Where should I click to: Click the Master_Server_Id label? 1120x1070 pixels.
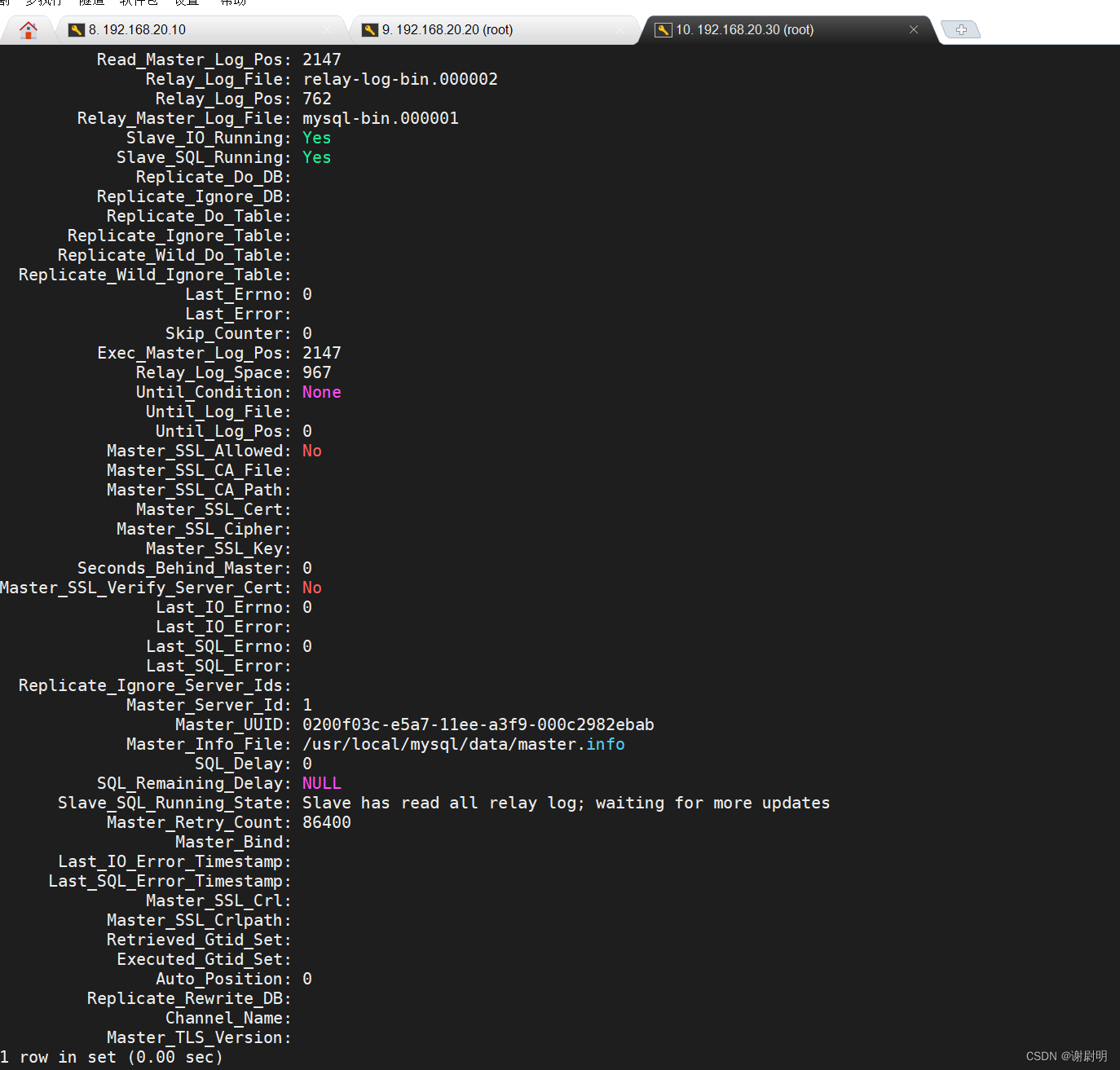tap(209, 705)
